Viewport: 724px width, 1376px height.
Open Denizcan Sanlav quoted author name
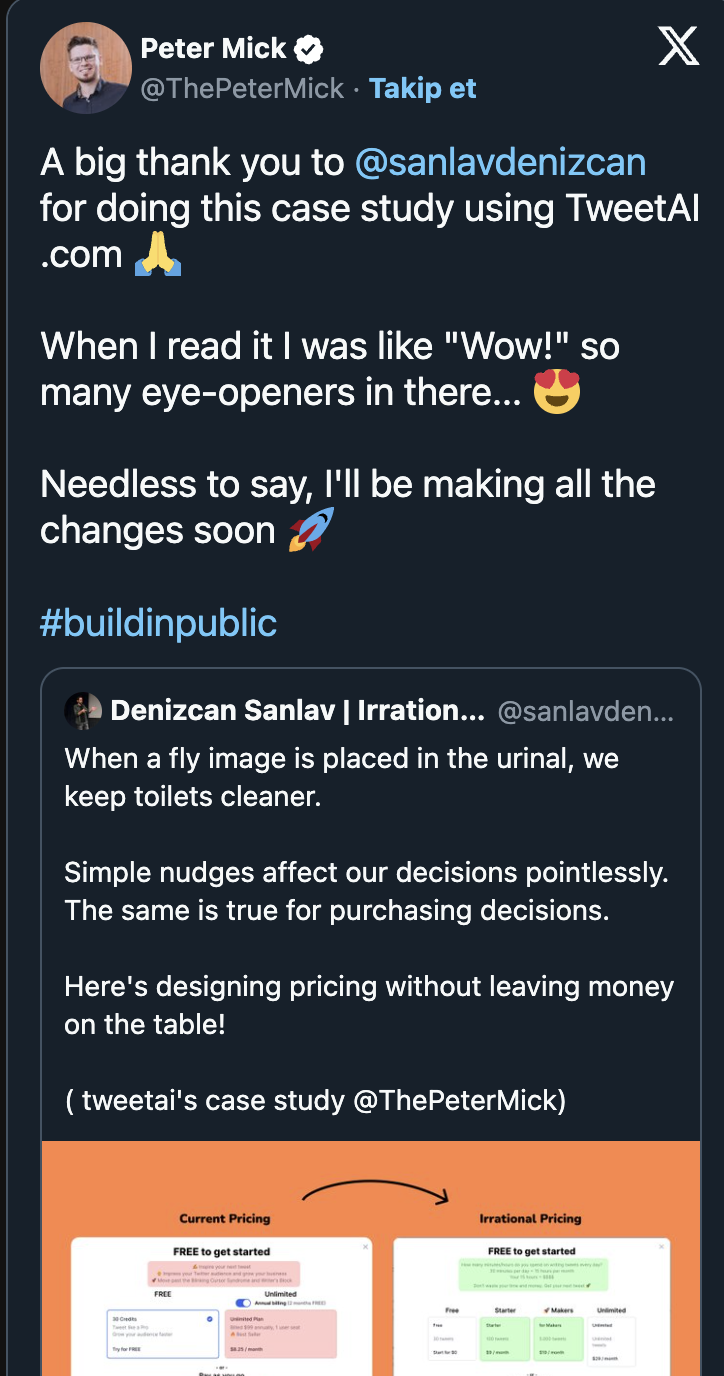pos(297,711)
